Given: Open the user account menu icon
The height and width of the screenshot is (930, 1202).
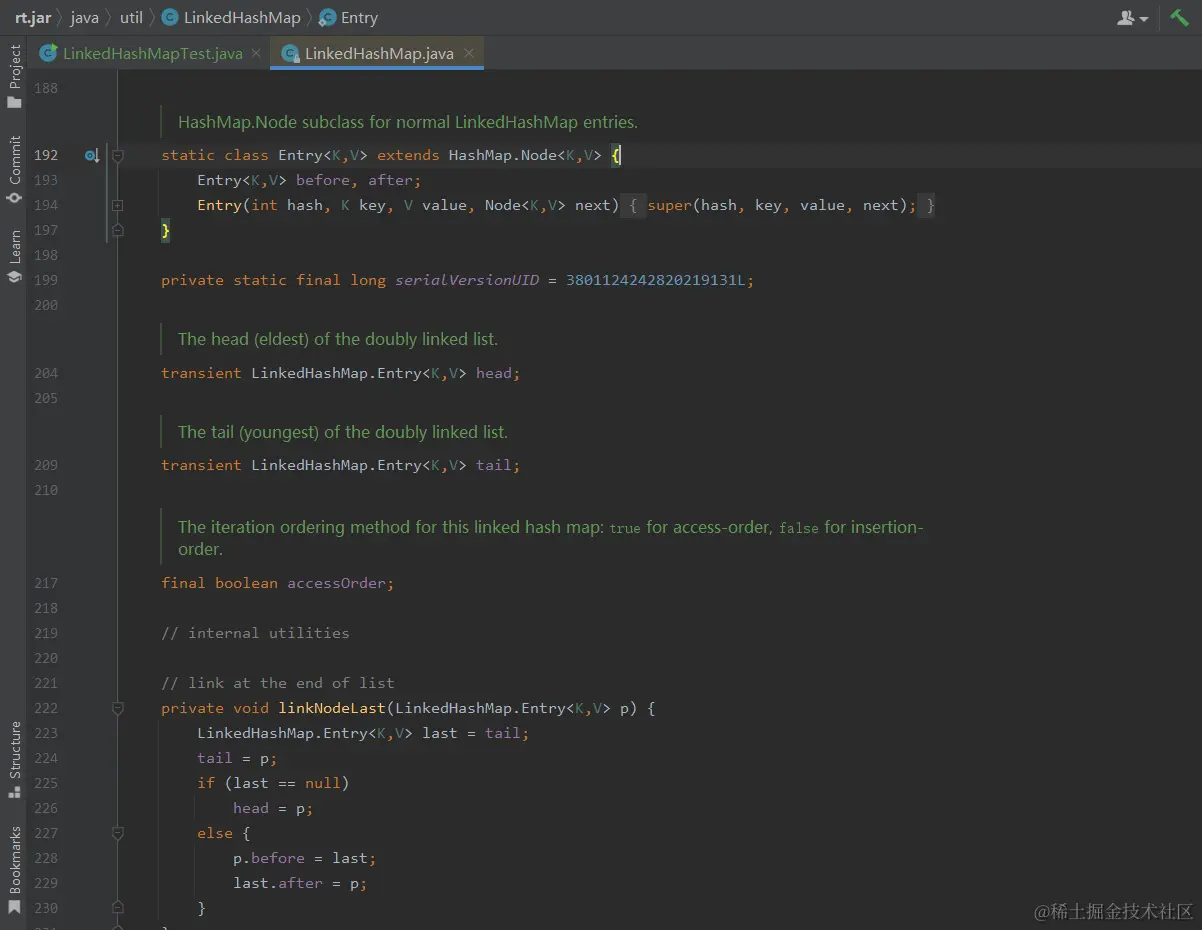Looking at the screenshot, I should [1132, 18].
